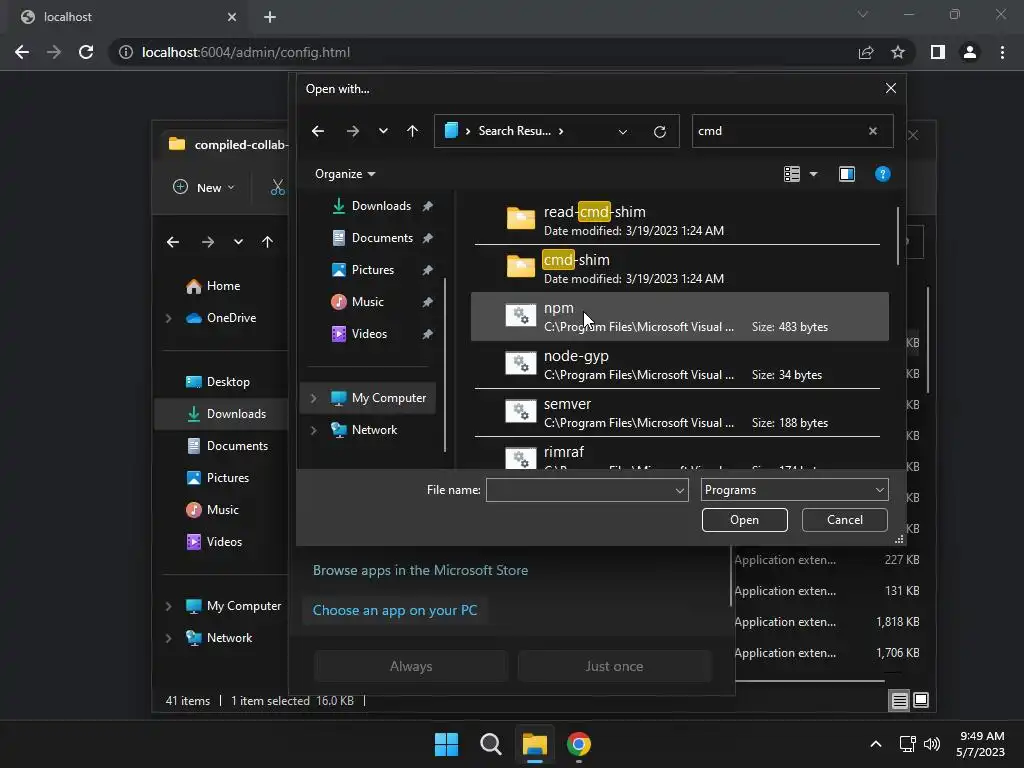This screenshot has height=768, width=1024.
Task: Open the Organize menu
Action: [x=345, y=174]
